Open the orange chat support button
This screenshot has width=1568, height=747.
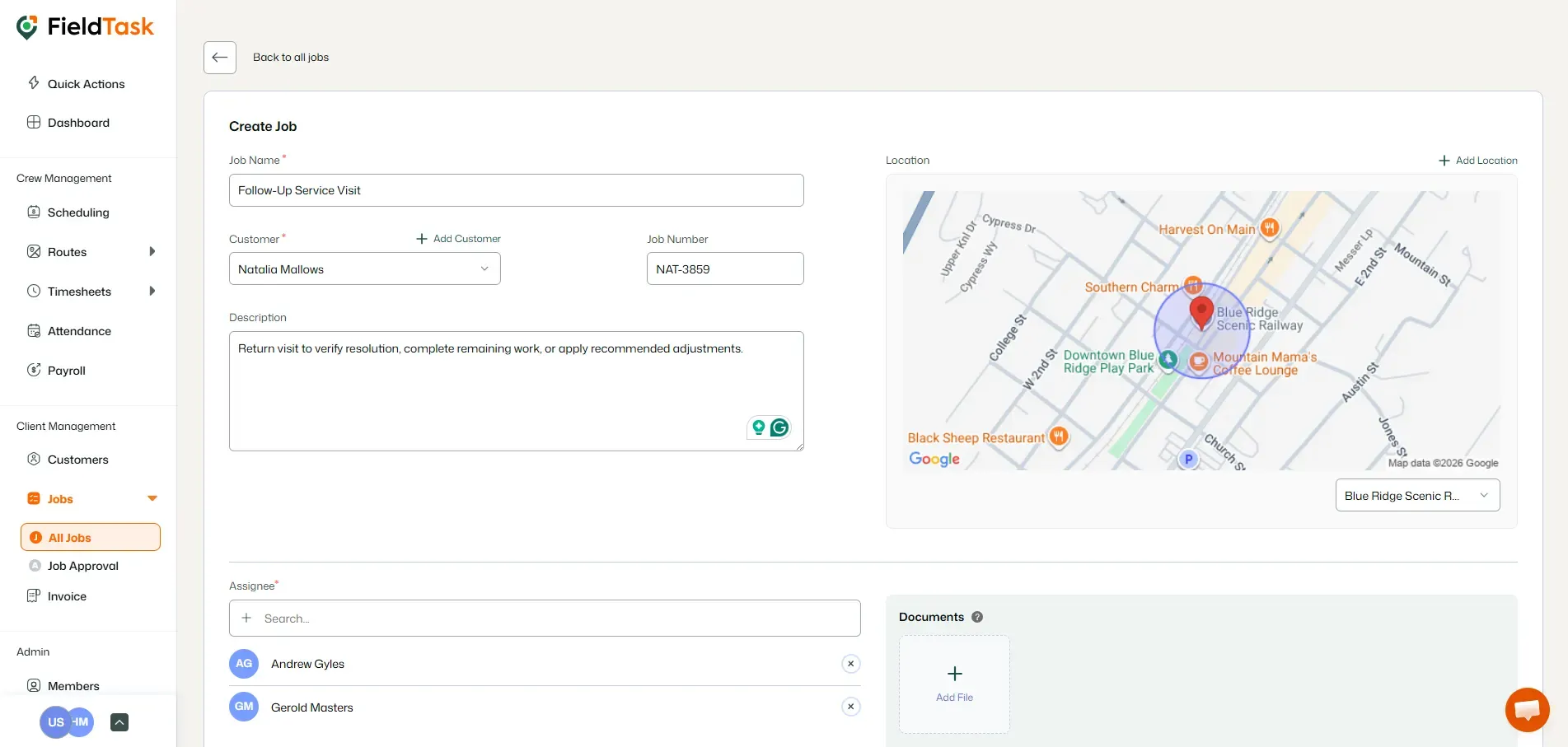point(1527,709)
